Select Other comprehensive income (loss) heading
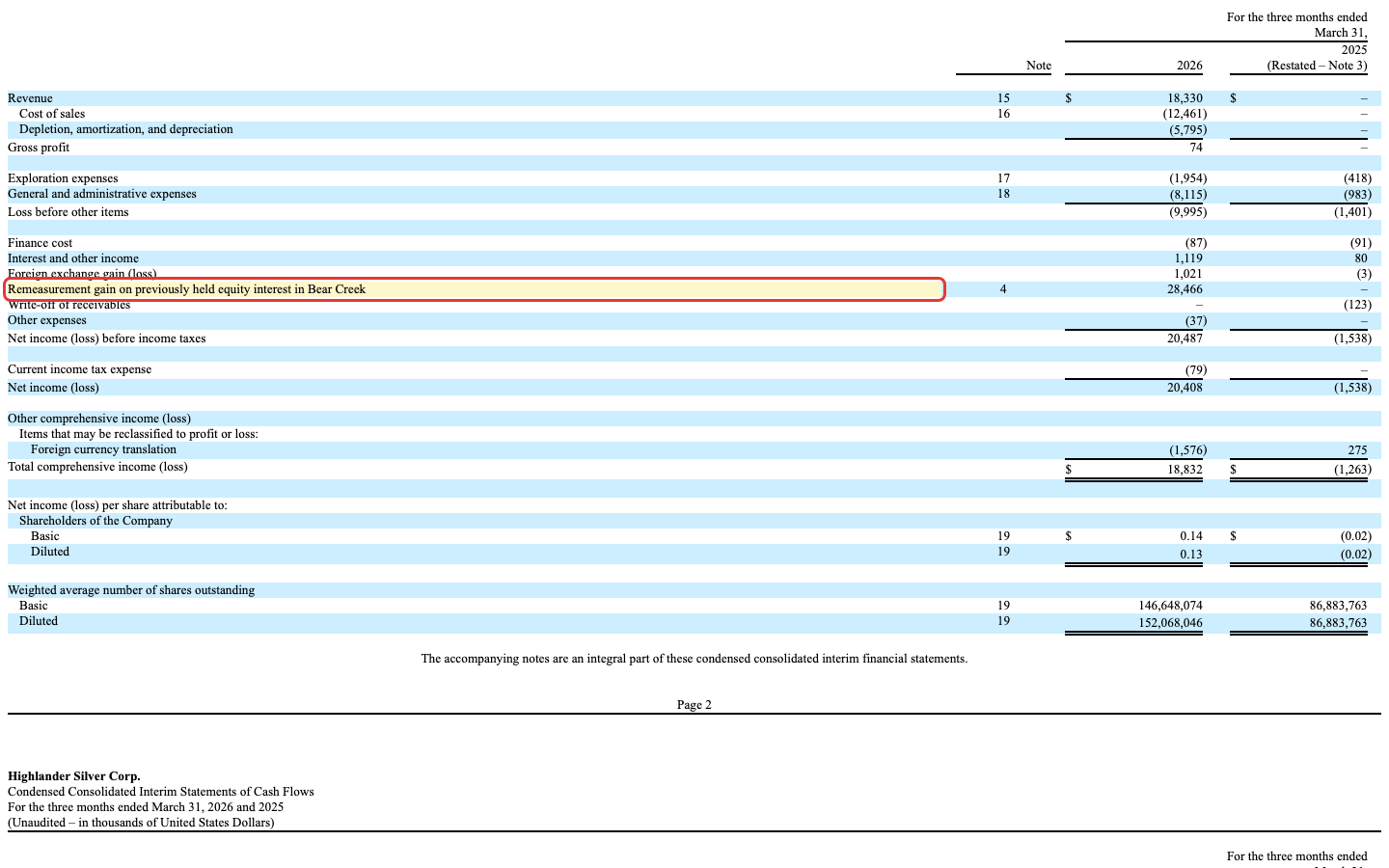1389x868 pixels. (x=99, y=419)
